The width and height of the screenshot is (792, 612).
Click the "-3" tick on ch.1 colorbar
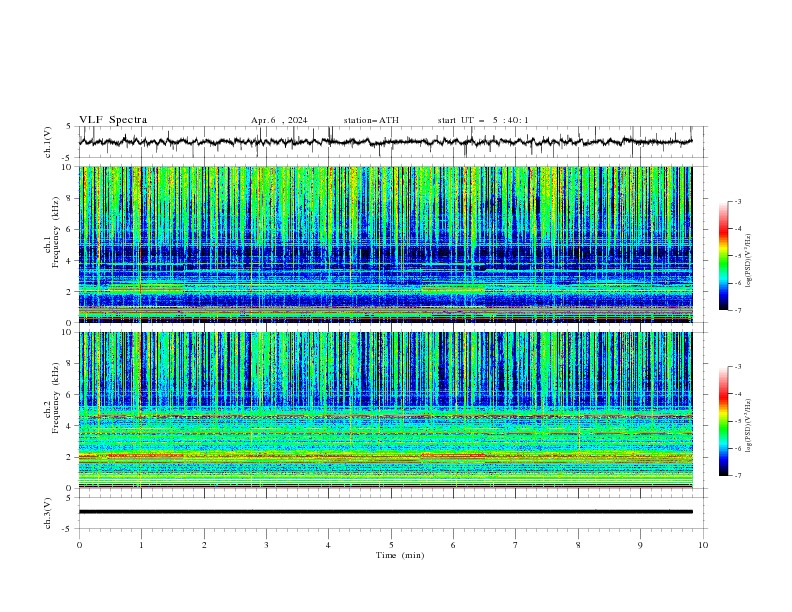point(737,201)
